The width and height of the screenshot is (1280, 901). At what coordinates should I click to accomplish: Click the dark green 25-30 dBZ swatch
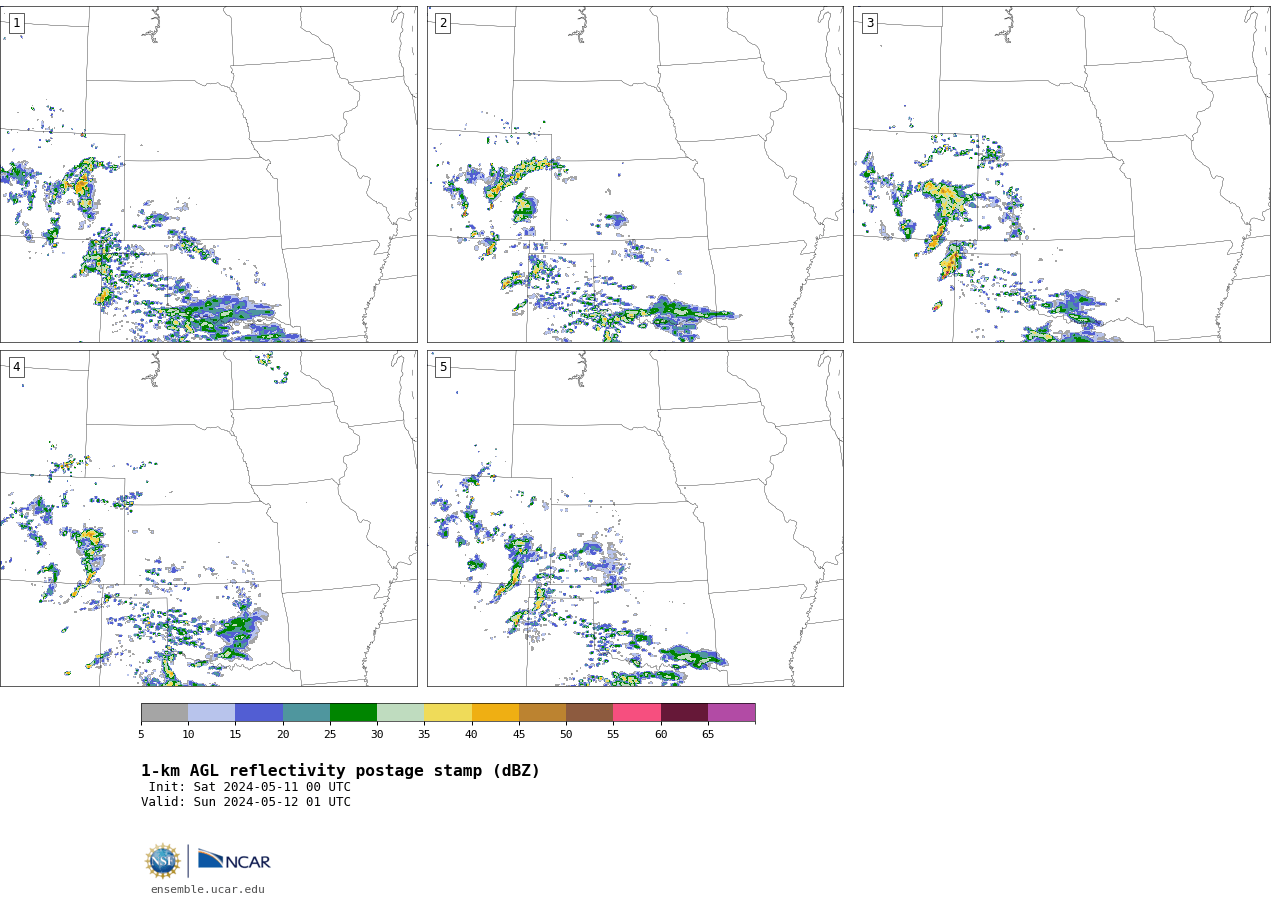coord(353,712)
